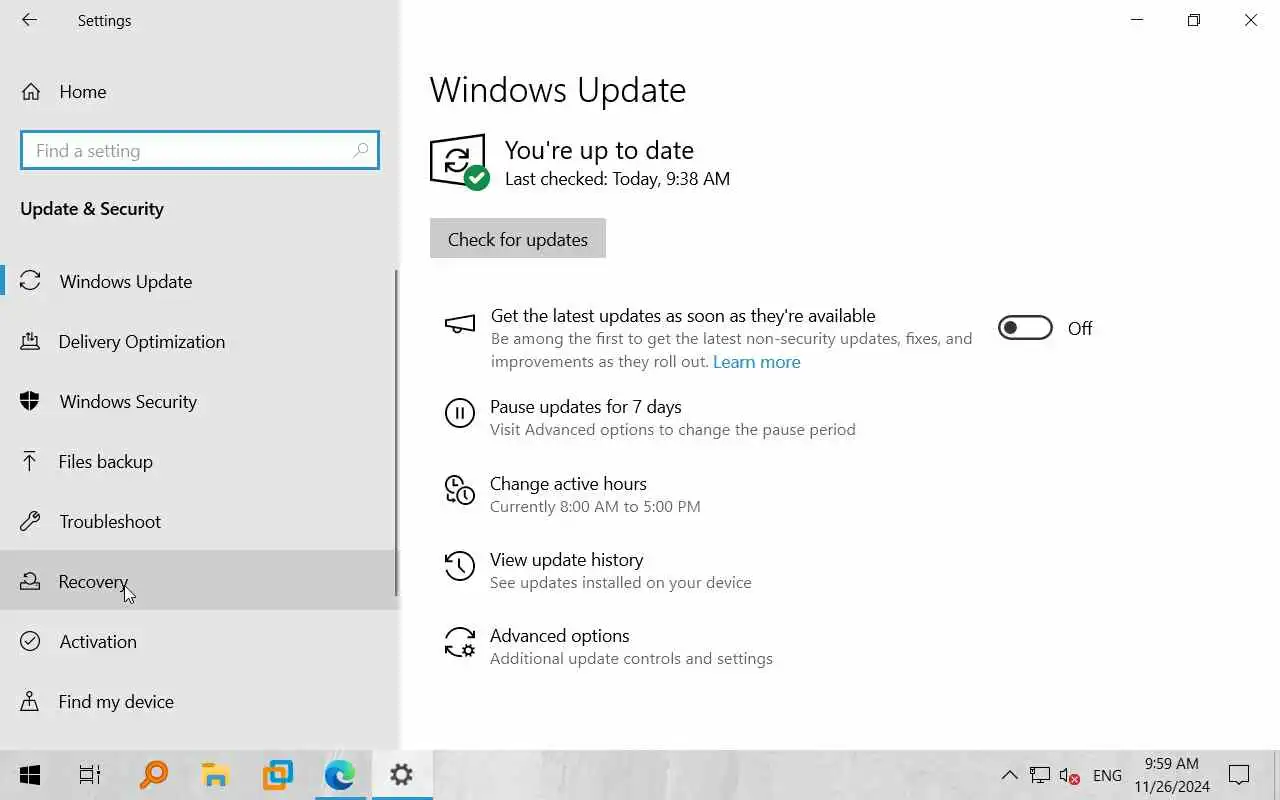Open the Windows Start button

[30, 775]
